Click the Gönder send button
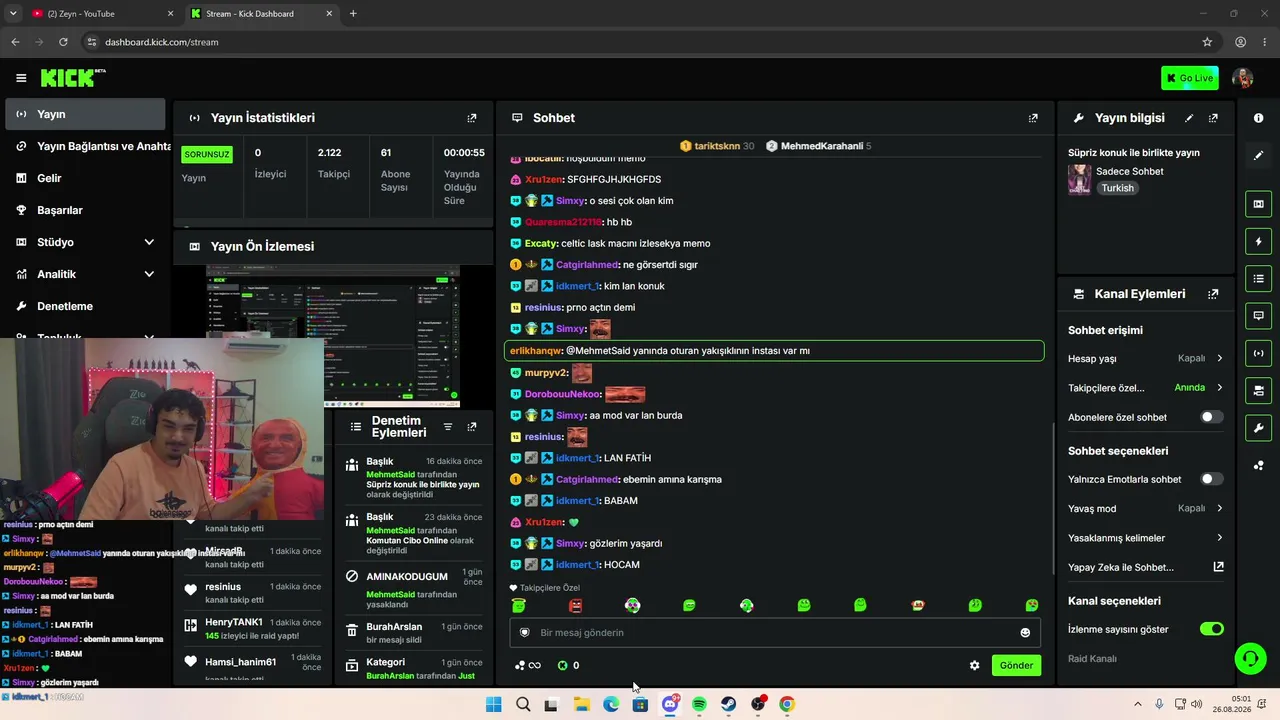This screenshot has width=1280, height=720. click(x=1016, y=665)
